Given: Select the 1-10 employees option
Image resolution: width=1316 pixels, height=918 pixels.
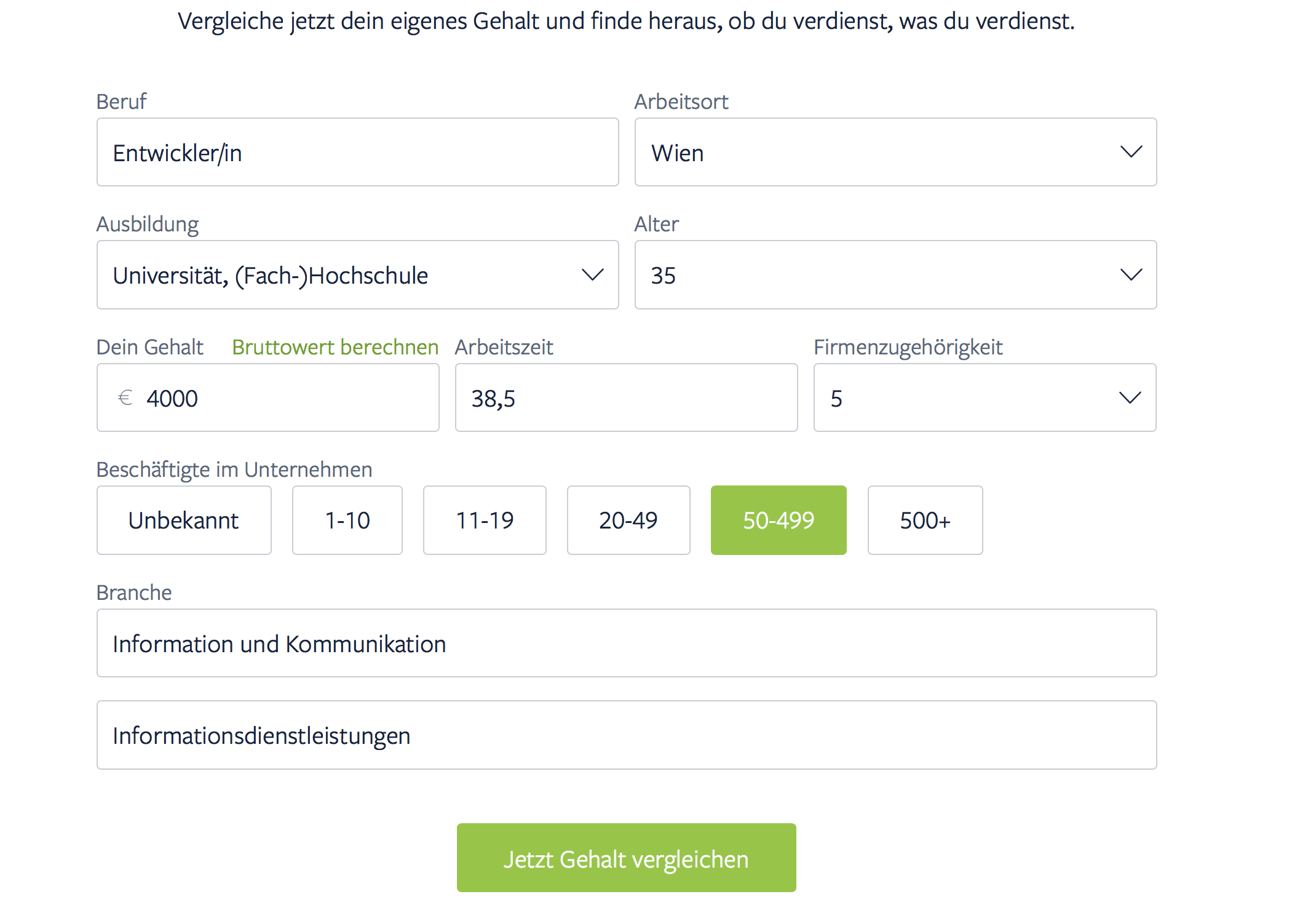Looking at the screenshot, I should pos(347,521).
